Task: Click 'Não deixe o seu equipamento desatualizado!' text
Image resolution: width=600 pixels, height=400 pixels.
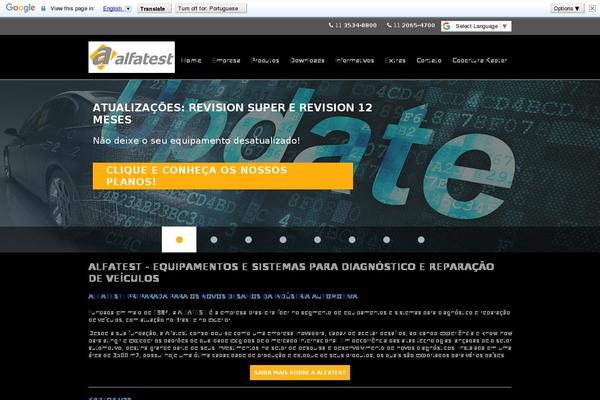Action: [196, 141]
